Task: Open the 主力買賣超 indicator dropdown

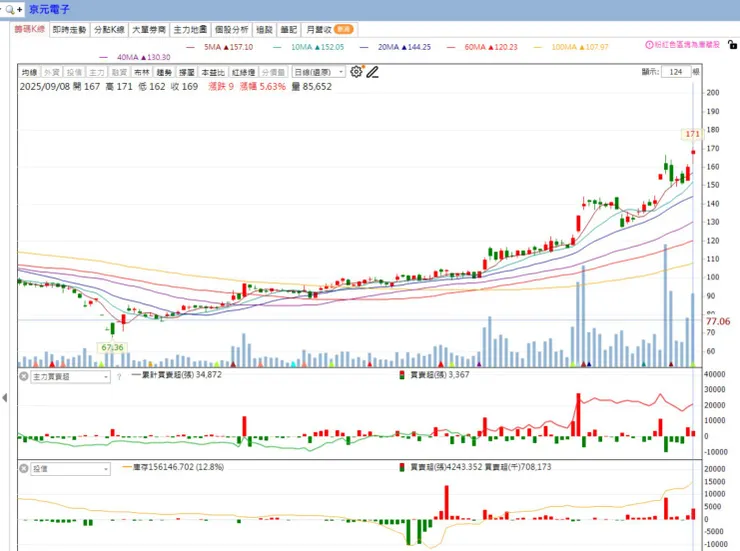Action: click(71, 376)
